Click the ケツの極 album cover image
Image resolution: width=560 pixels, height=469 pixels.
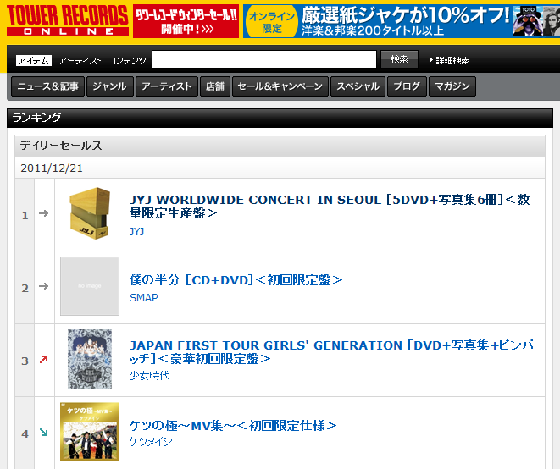click(89, 431)
